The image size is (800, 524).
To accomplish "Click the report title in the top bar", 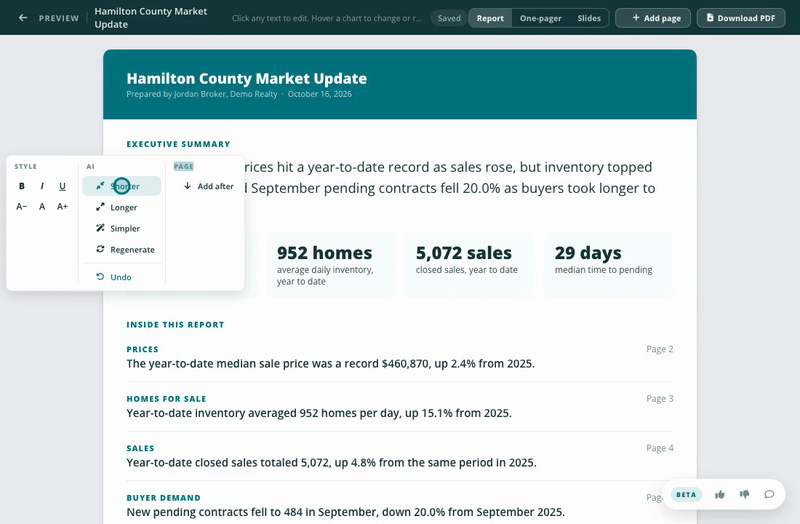I will pyautogui.click(x=151, y=18).
